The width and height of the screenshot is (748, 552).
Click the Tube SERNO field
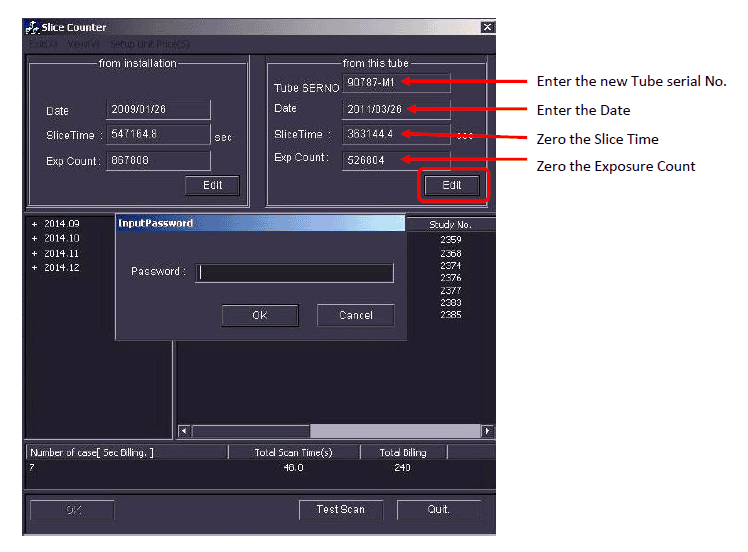(396, 83)
